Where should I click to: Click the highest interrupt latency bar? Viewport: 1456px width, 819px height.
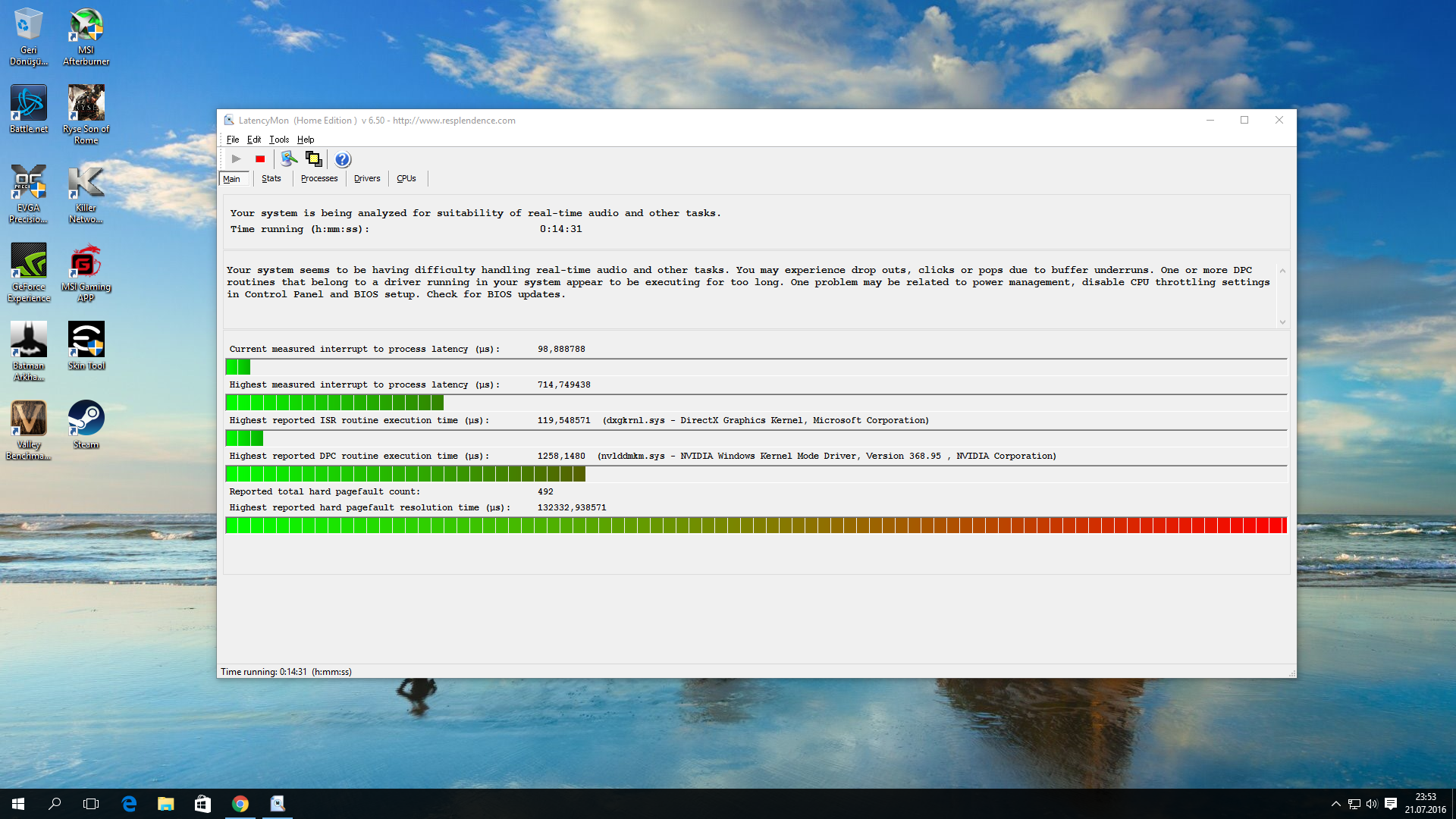point(756,403)
